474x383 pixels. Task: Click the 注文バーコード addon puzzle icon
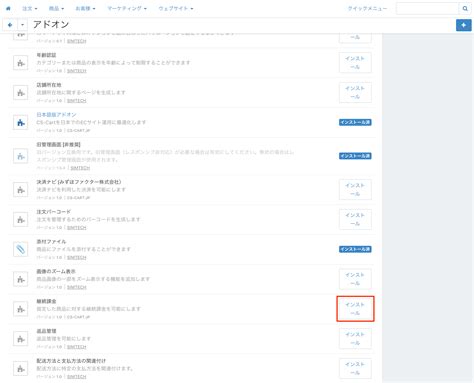(21, 219)
